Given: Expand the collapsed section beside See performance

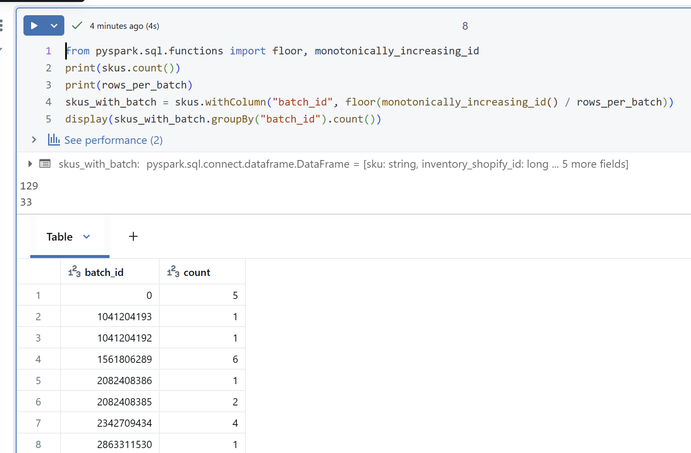Looking at the screenshot, I should pos(34,140).
